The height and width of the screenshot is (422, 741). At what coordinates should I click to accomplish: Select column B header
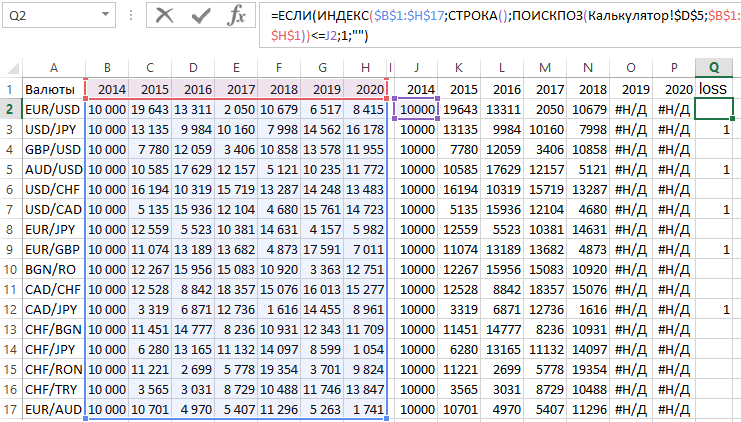(x=107, y=68)
